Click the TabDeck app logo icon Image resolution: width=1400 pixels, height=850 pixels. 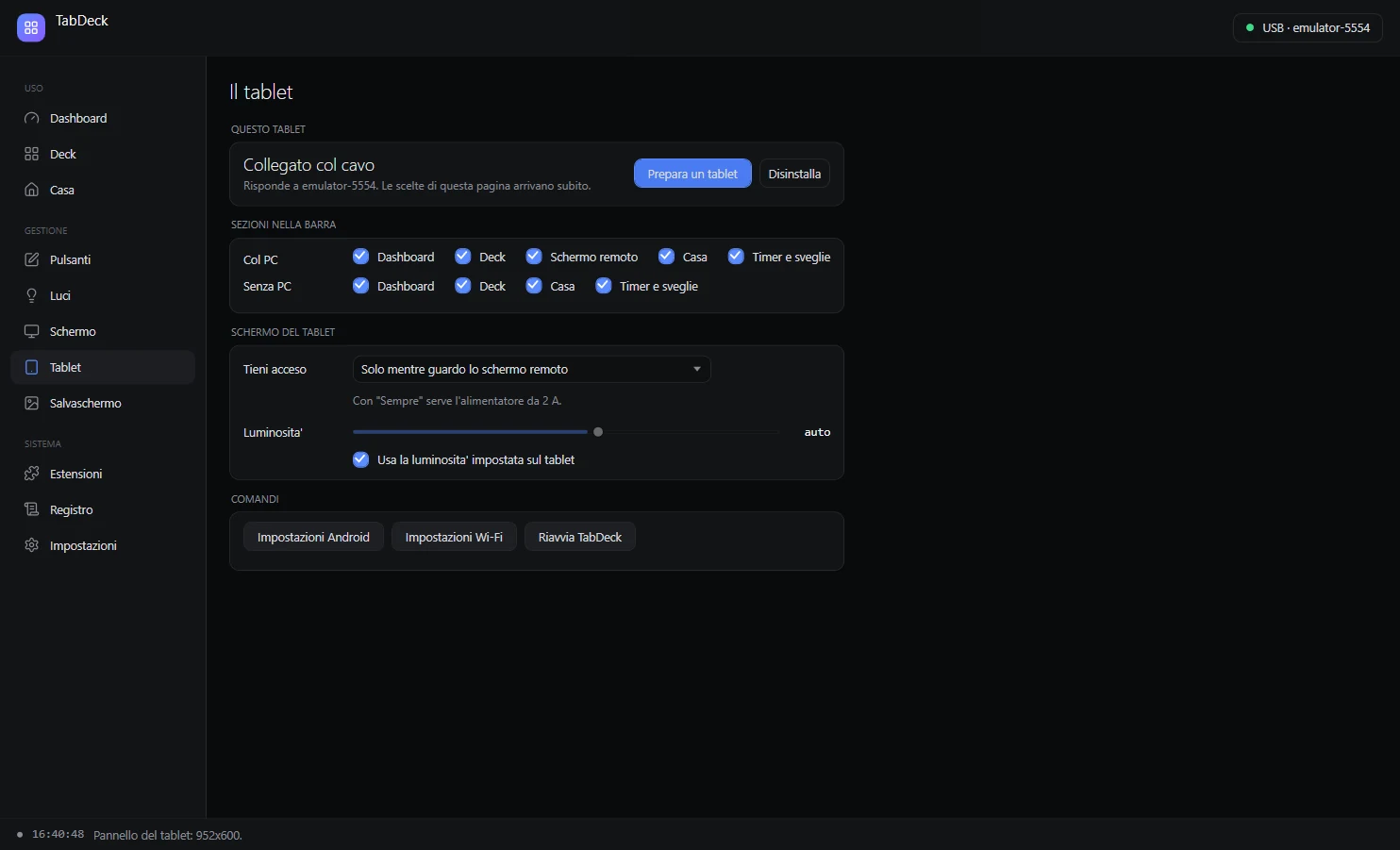click(31, 28)
